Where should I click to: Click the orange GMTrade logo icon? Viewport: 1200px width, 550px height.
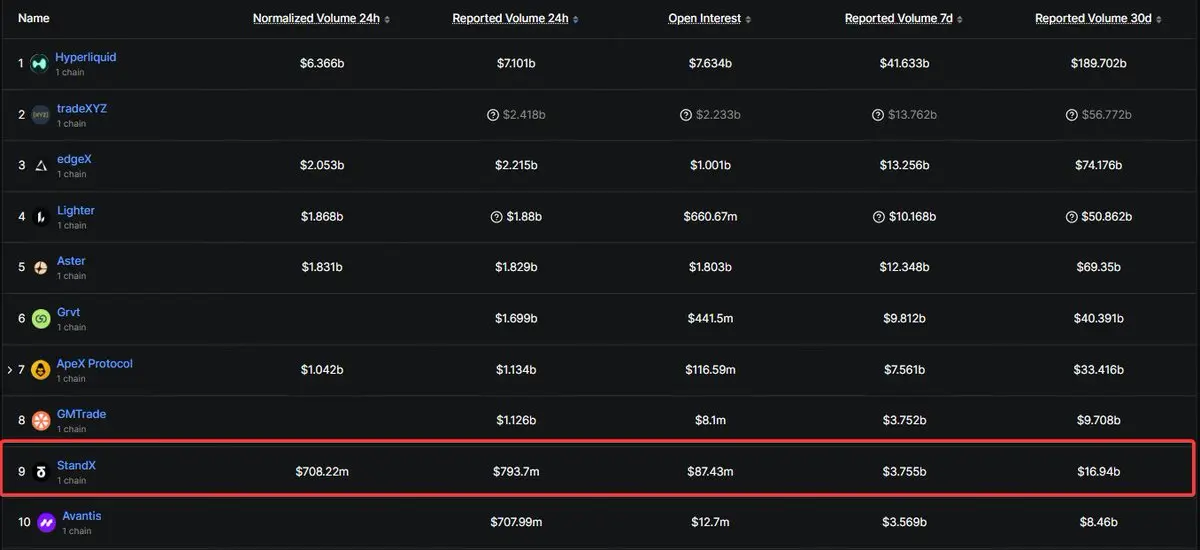40,420
